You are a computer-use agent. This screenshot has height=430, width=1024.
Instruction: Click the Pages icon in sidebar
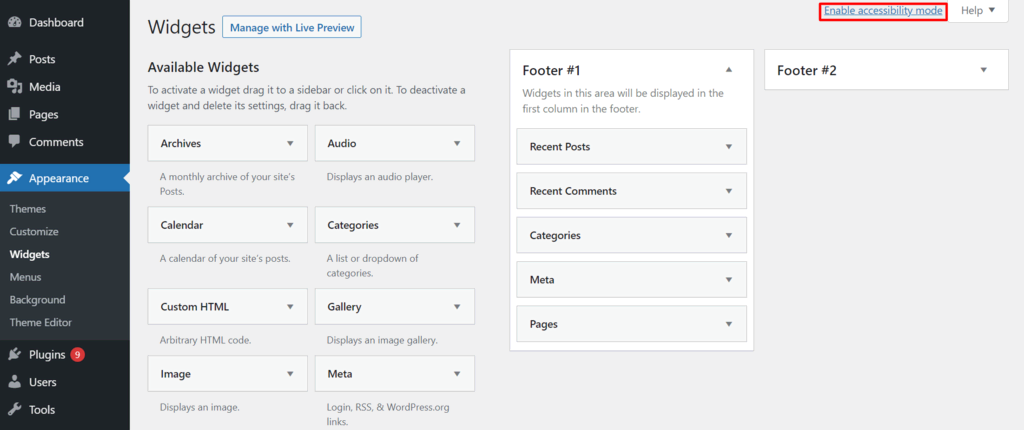(x=14, y=115)
